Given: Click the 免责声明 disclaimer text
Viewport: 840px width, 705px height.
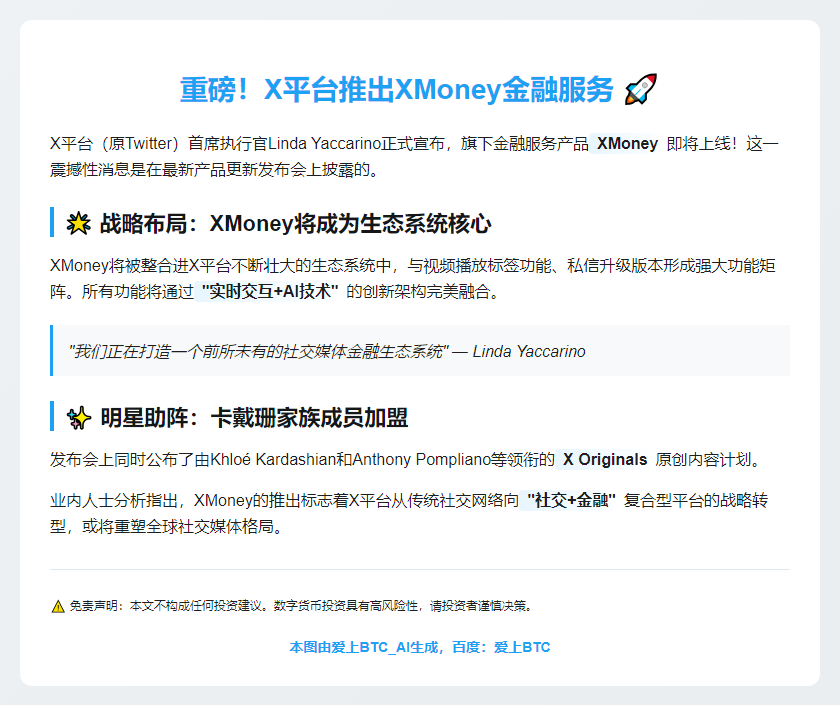Looking at the screenshot, I should (301, 606).
